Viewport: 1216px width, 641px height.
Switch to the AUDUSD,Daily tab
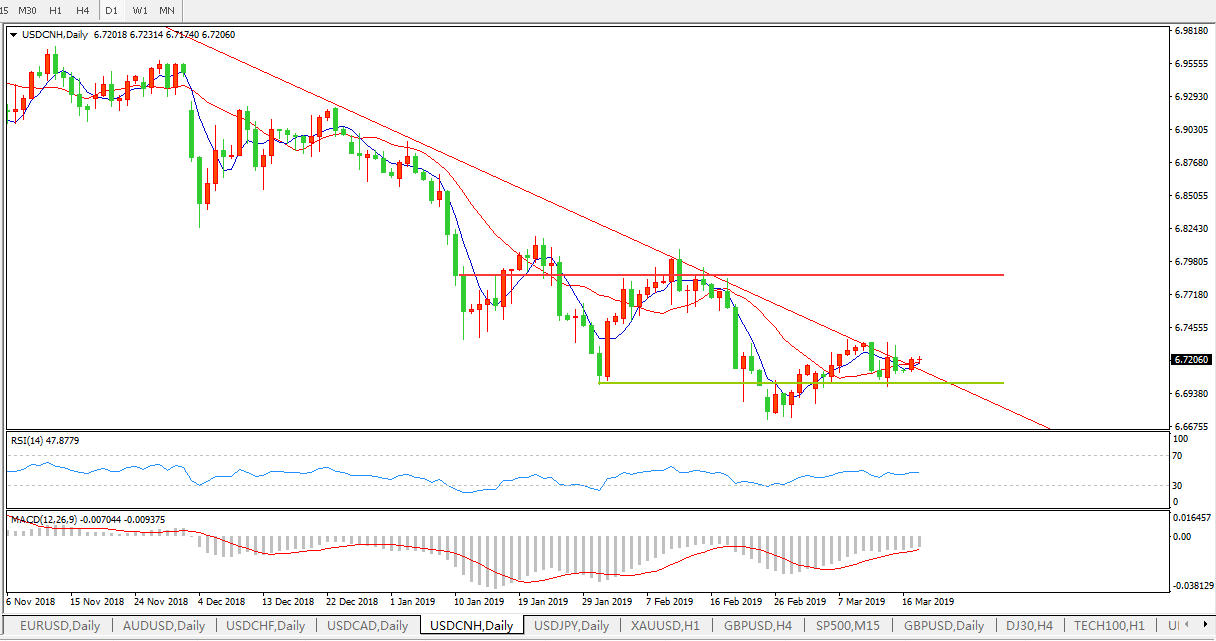[x=163, y=626]
